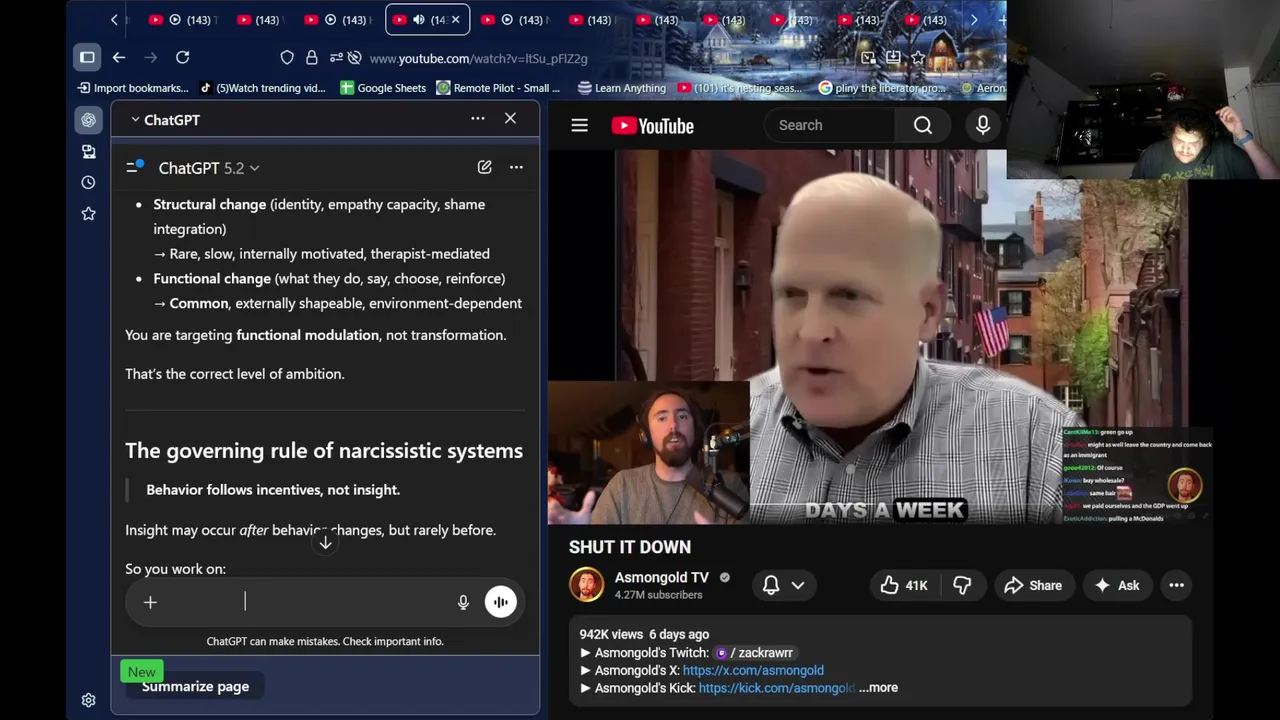
Task: Open the zackrawrr Twitch link
Action: coord(754,653)
